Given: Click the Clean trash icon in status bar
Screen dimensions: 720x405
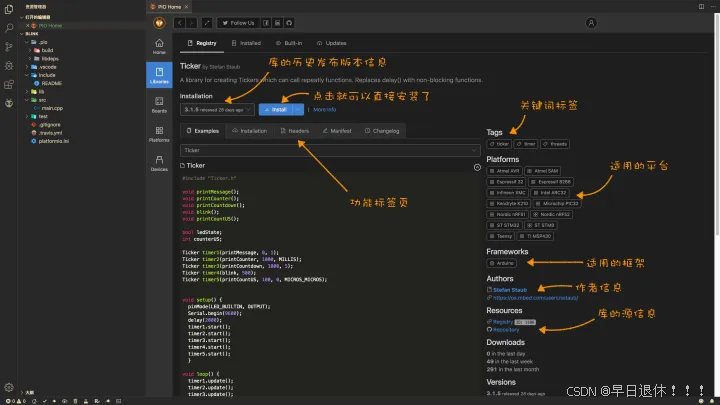Looking at the screenshot, I should 75,401.
